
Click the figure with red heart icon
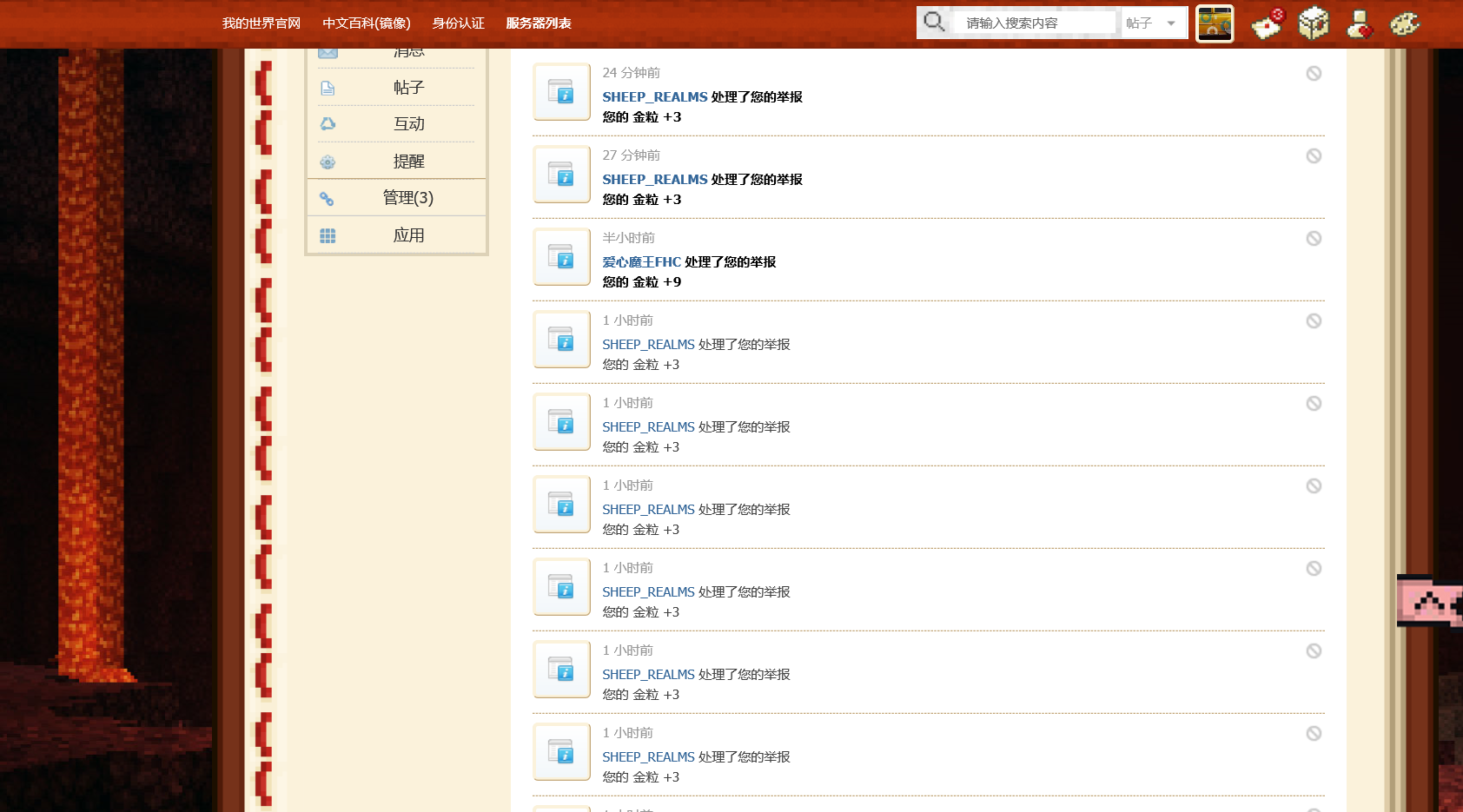(1360, 23)
